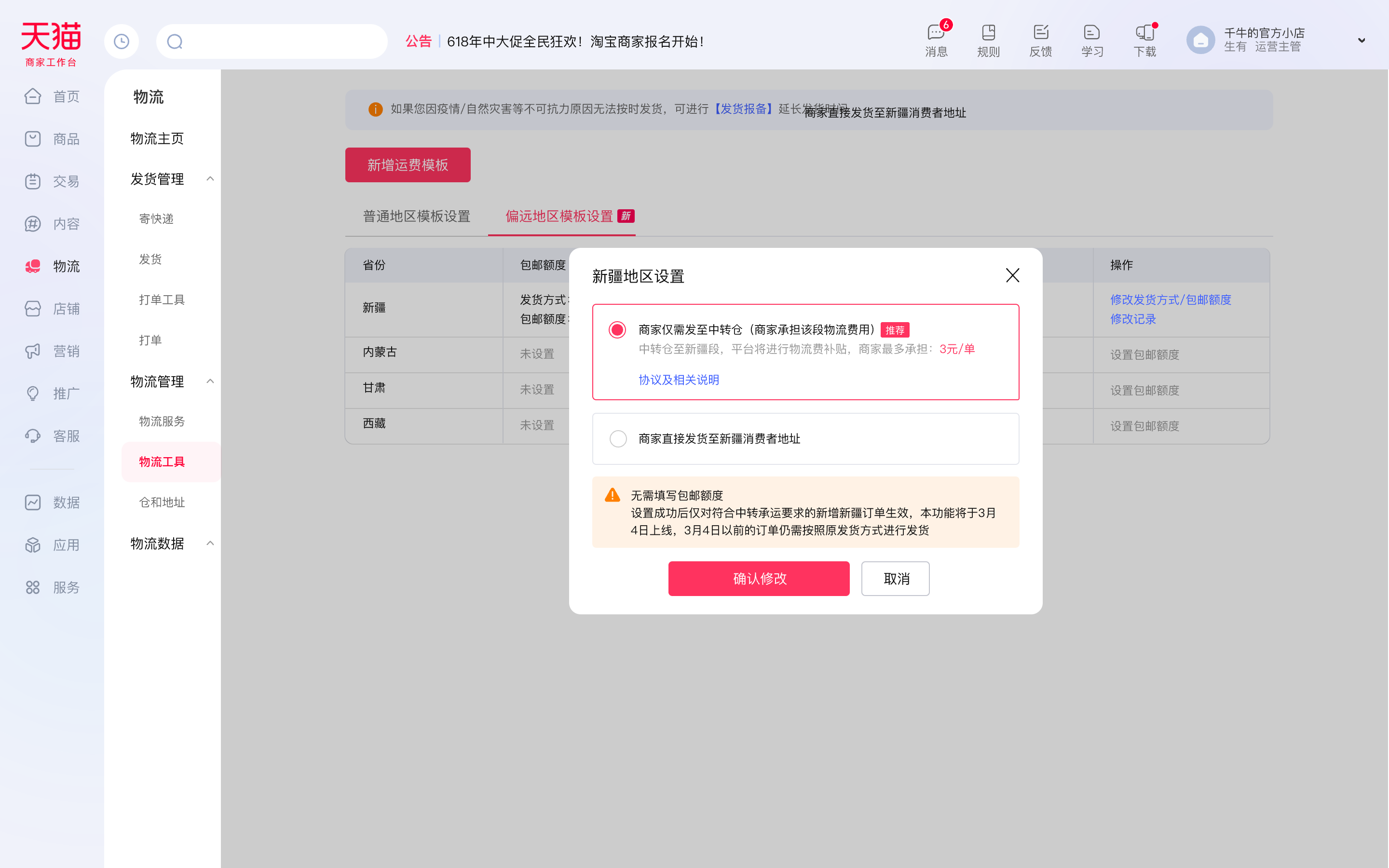Open 物流 in the sidebar

coord(52,266)
